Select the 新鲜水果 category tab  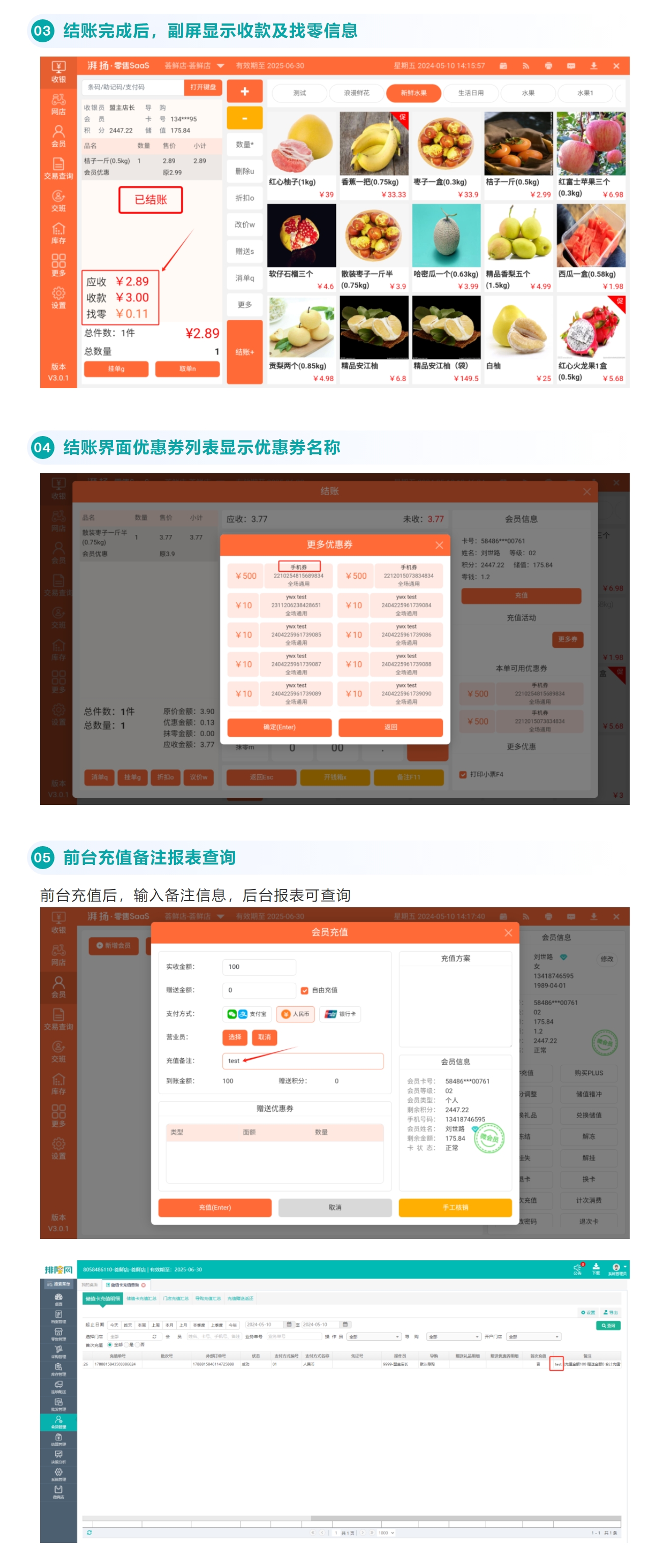pyautogui.click(x=413, y=93)
